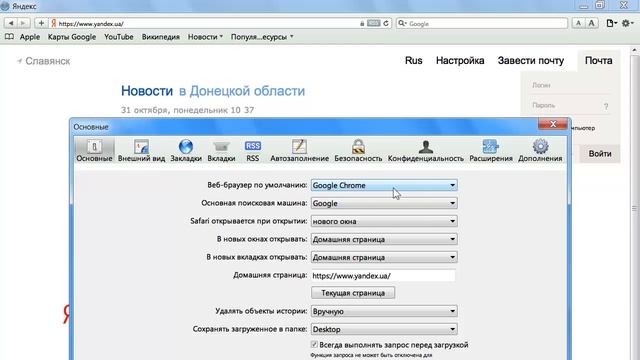The image size is (640, 360).
Task: Show all bookmarks with the book icon
Action: 9,37
